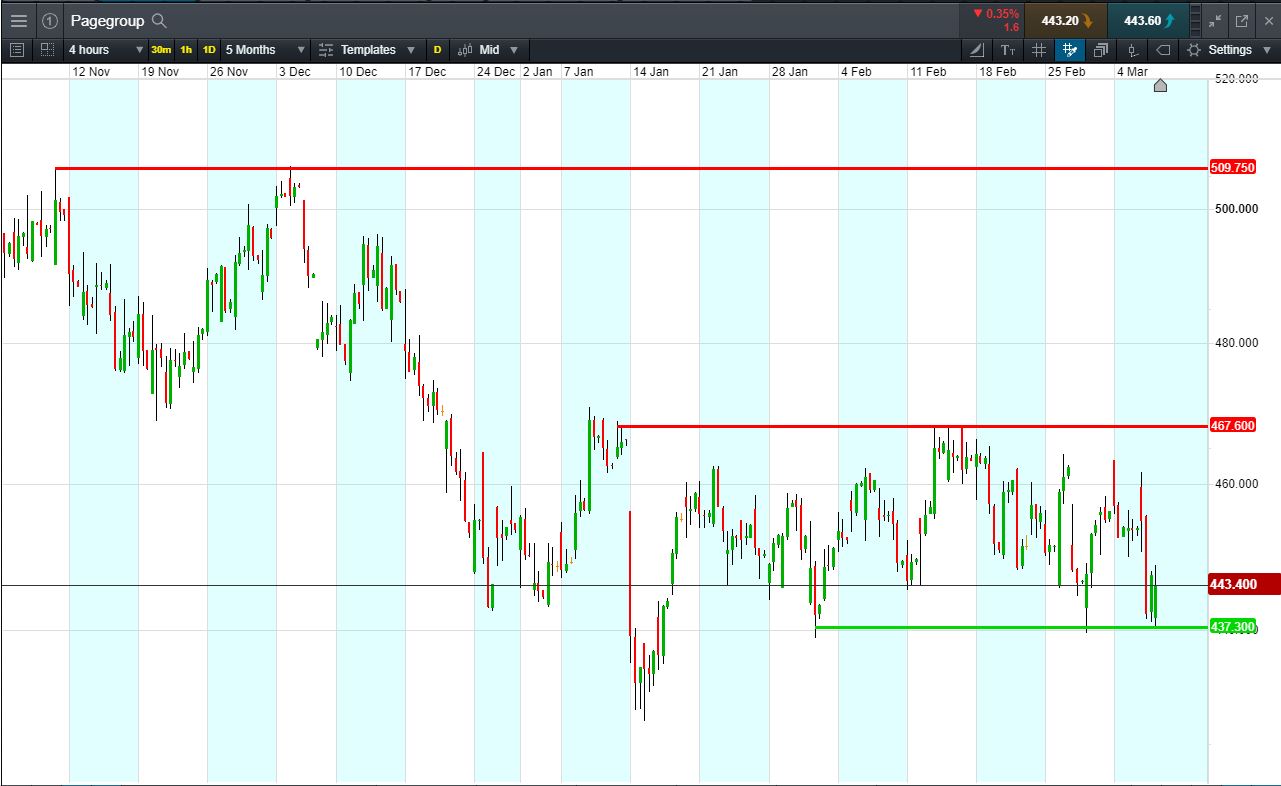Viewport: 1281px width, 786px height.
Task: Click the 24 Dec date label
Action: [496, 72]
